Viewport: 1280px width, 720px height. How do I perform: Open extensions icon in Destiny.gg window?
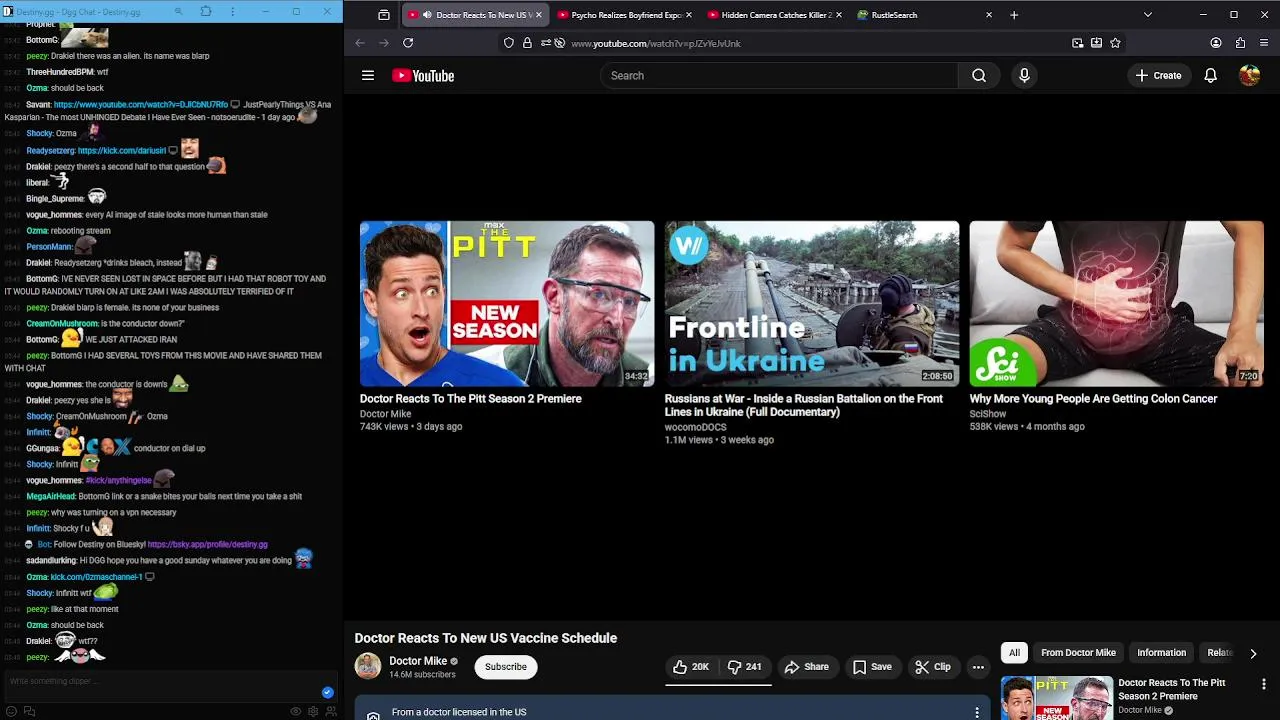206,12
